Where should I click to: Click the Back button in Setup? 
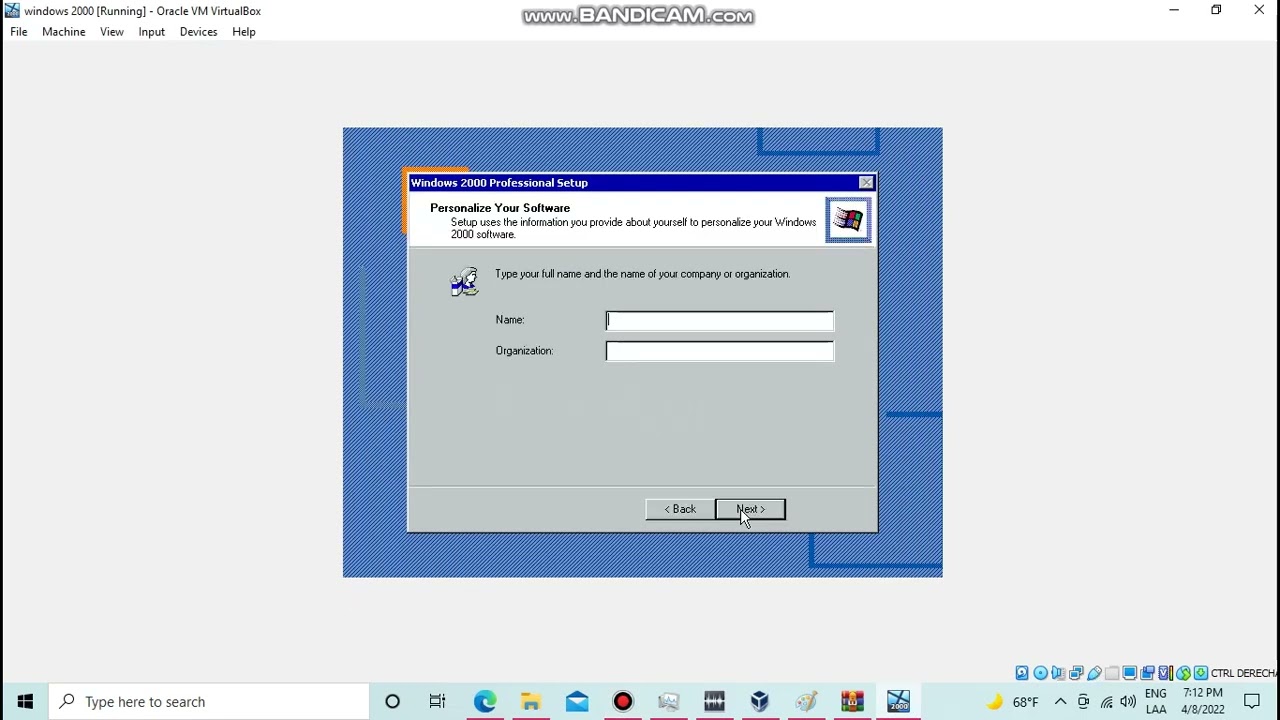[x=680, y=509]
